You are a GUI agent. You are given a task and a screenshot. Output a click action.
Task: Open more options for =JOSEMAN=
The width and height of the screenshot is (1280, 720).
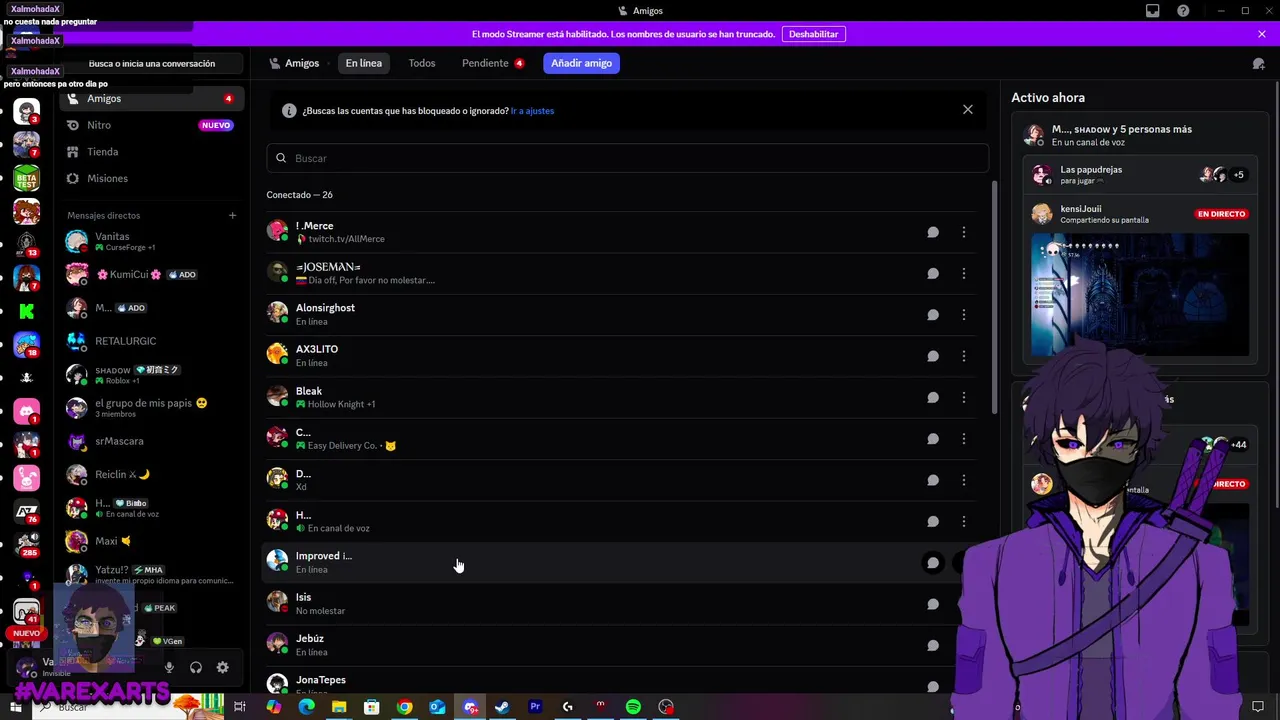pos(964,273)
